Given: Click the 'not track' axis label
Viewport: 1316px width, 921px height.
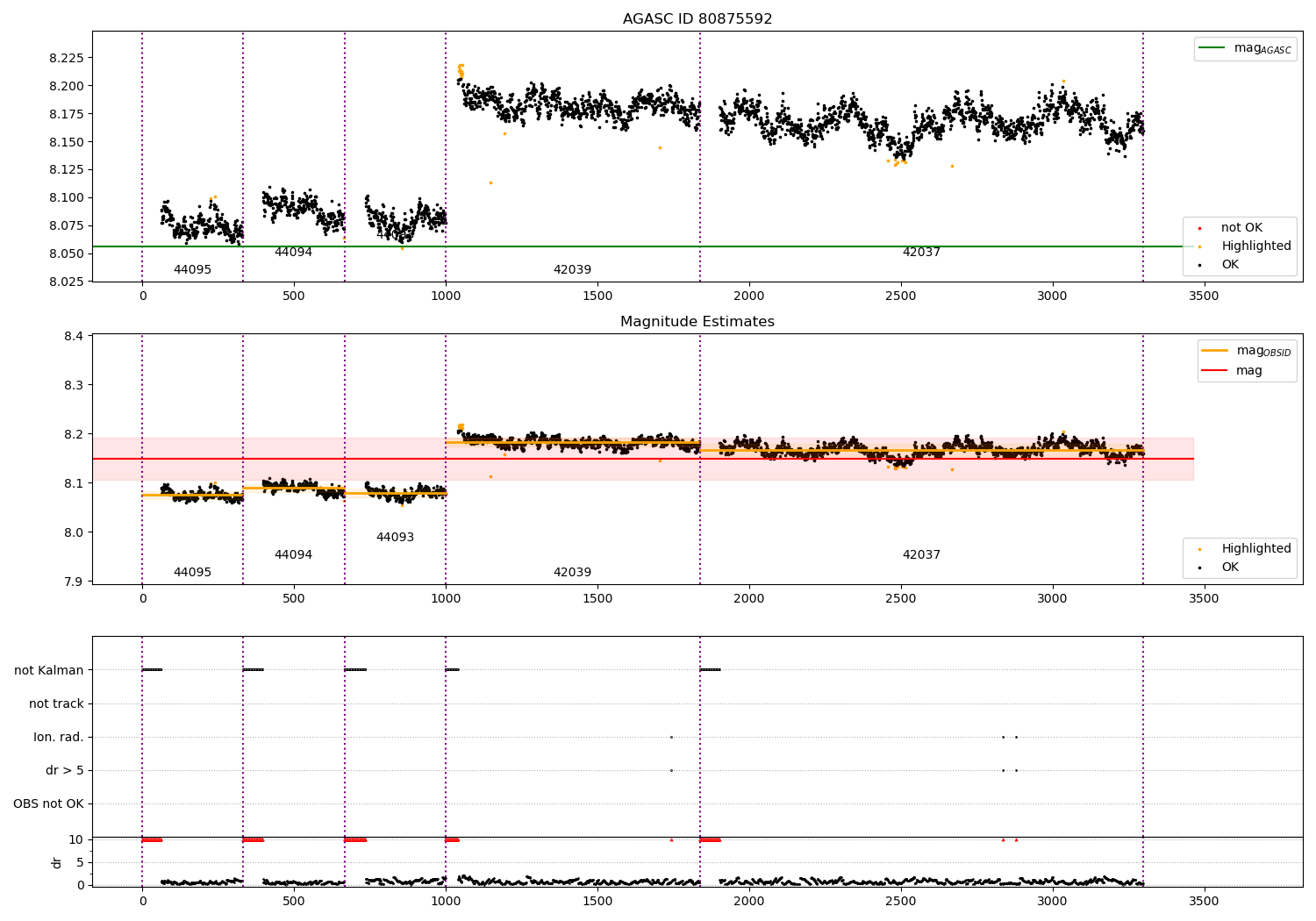Looking at the screenshot, I should click(56, 704).
